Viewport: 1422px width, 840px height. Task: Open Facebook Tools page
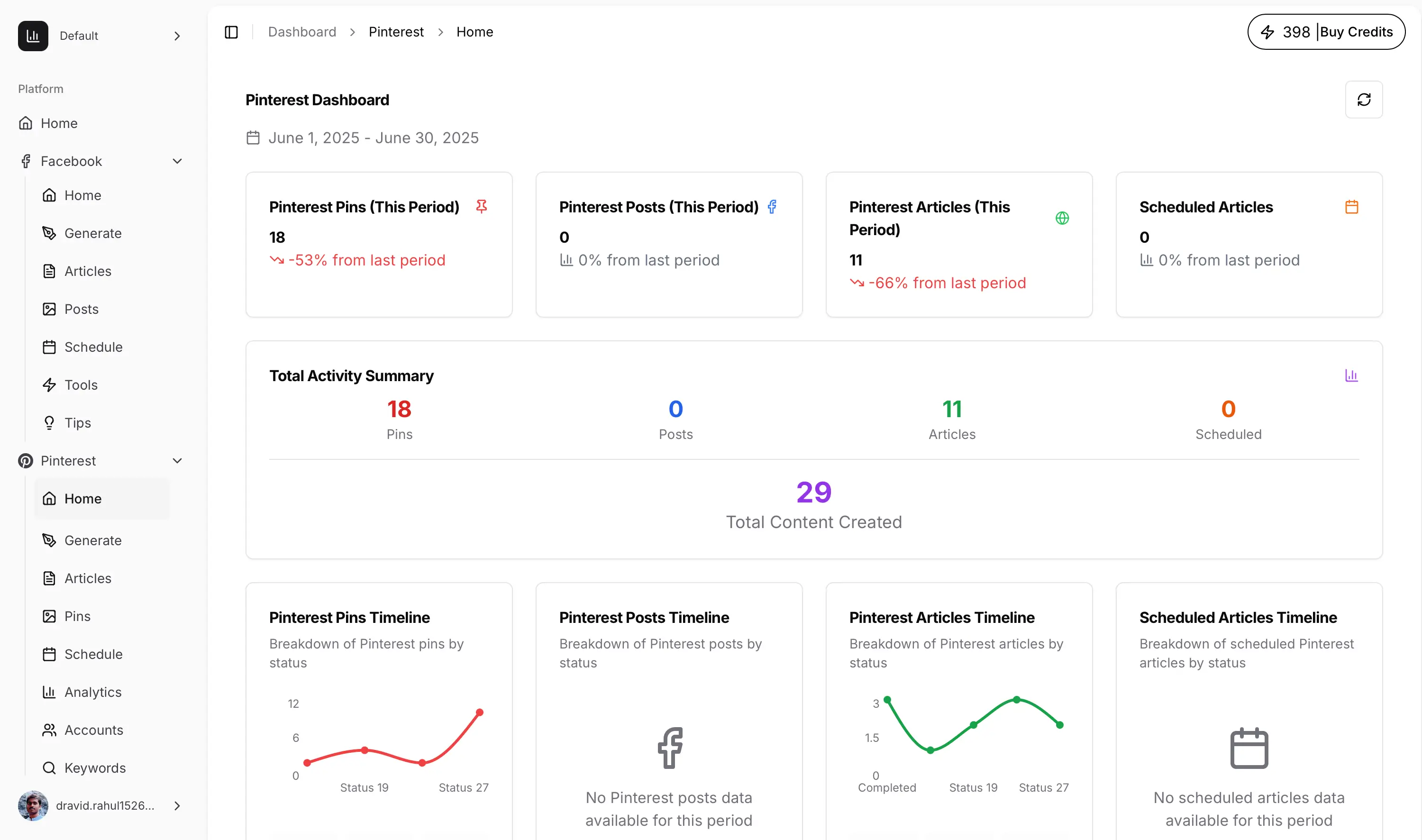(102, 385)
